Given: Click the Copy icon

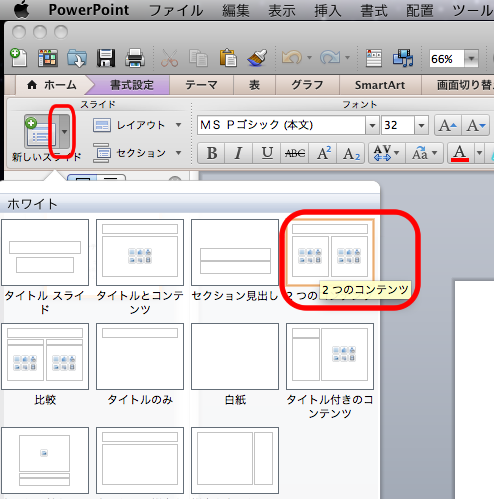Looking at the screenshot, I should (199, 58).
